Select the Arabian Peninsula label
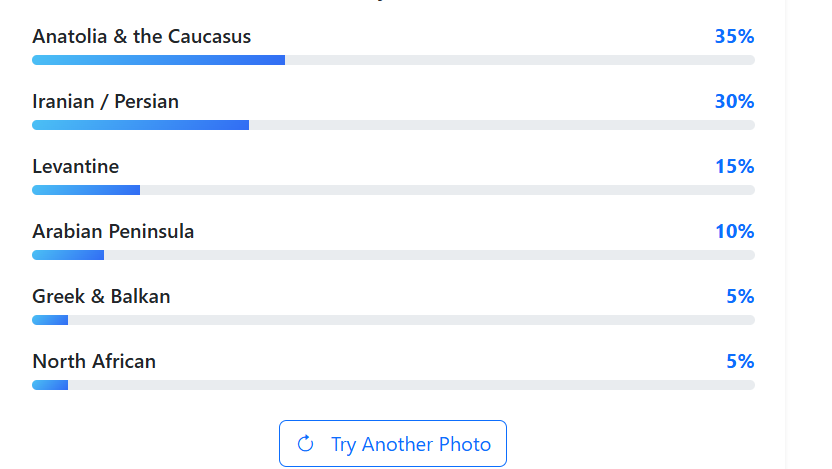The width and height of the screenshot is (832, 469). tap(113, 232)
